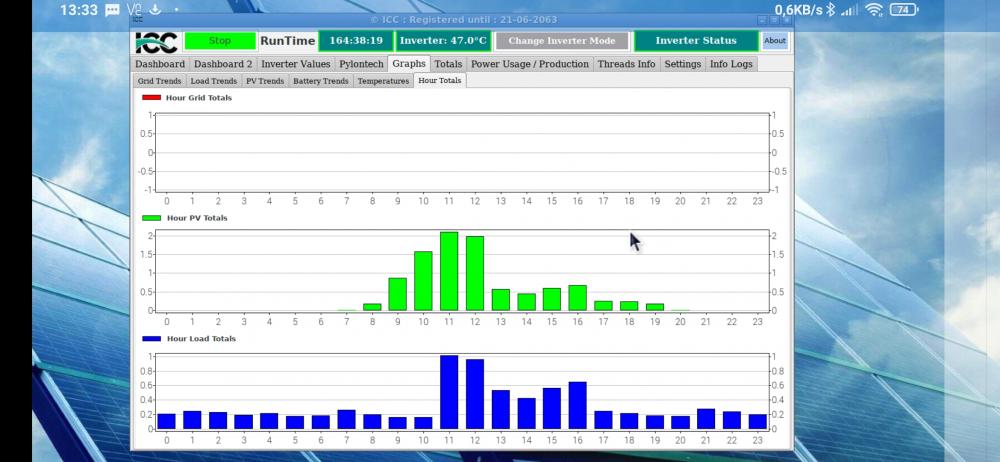
Task: Open the Battery Trends sub-tab
Action: pos(321,81)
